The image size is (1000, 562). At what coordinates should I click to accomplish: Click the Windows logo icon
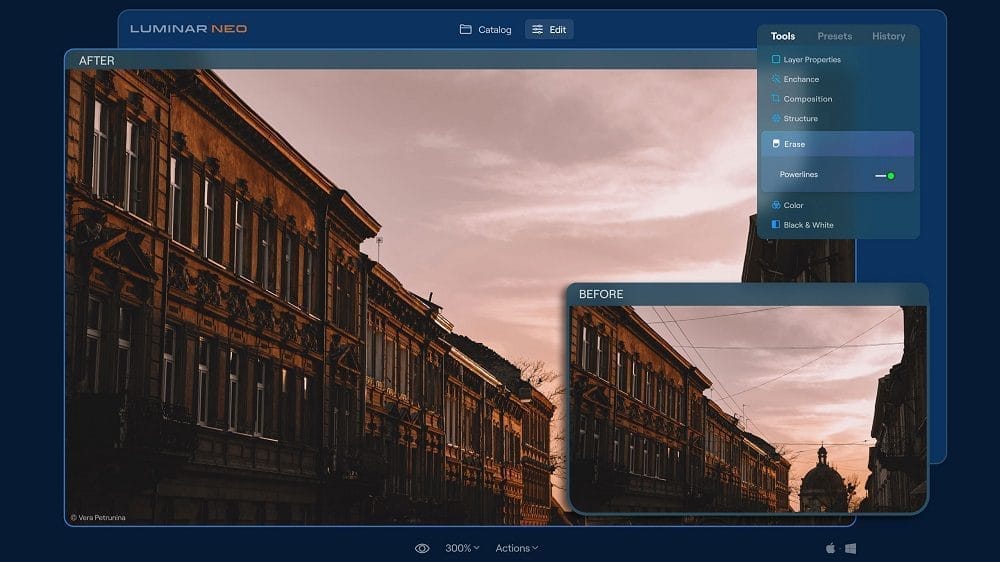click(851, 548)
